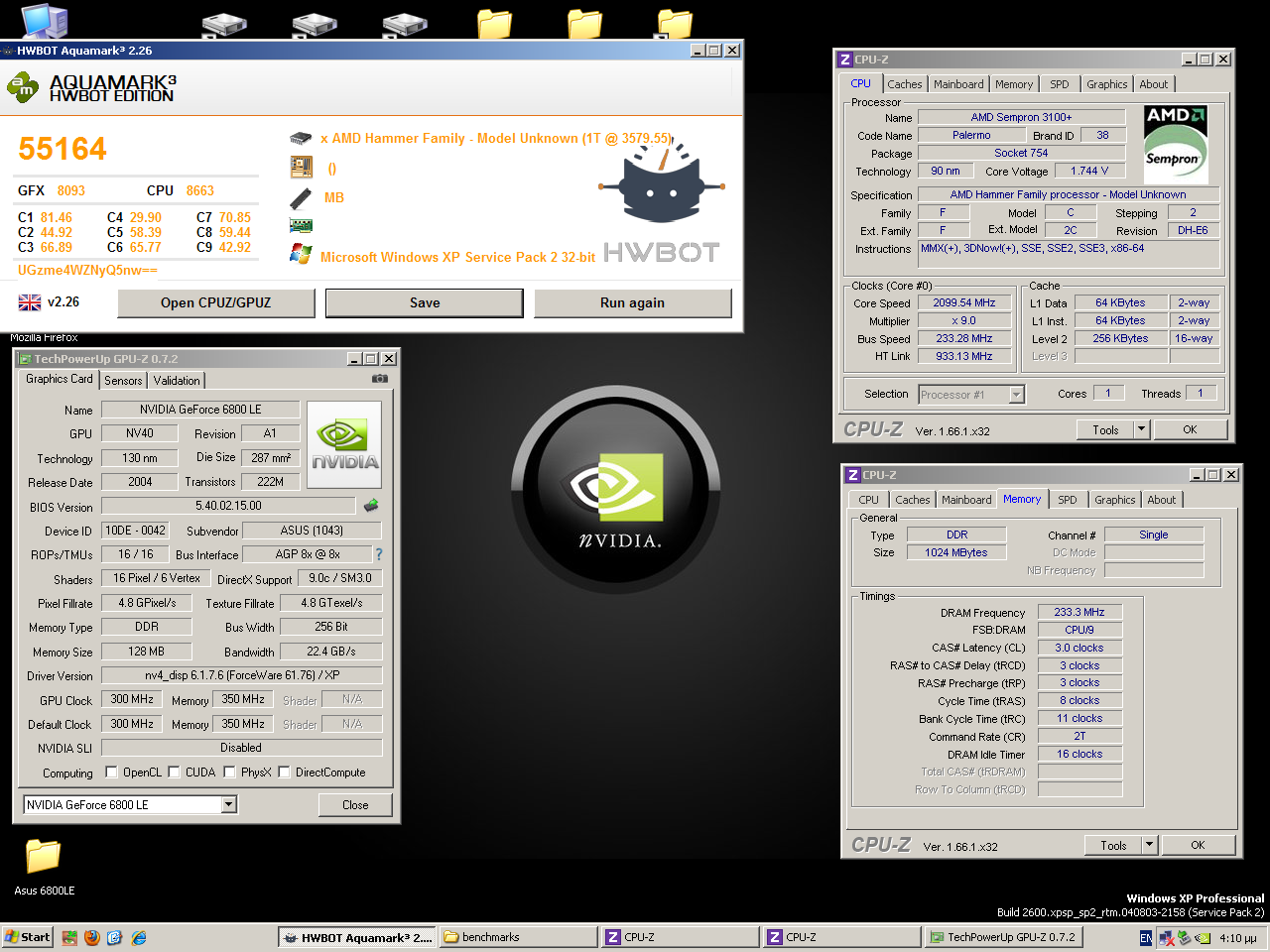Screen dimensions: 1270x952
Task: Click the quick launch icon between Firefox and Internet Explorer
Action: tap(115, 937)
